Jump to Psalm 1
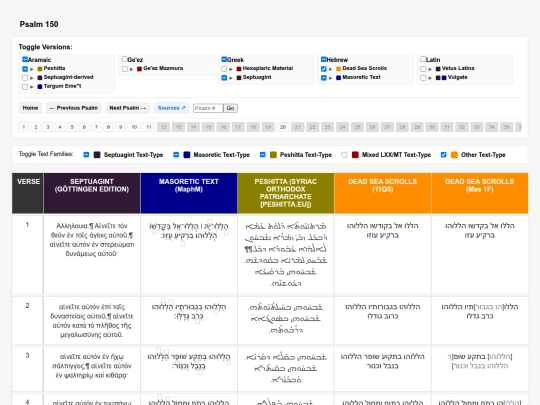 (24, 127)
